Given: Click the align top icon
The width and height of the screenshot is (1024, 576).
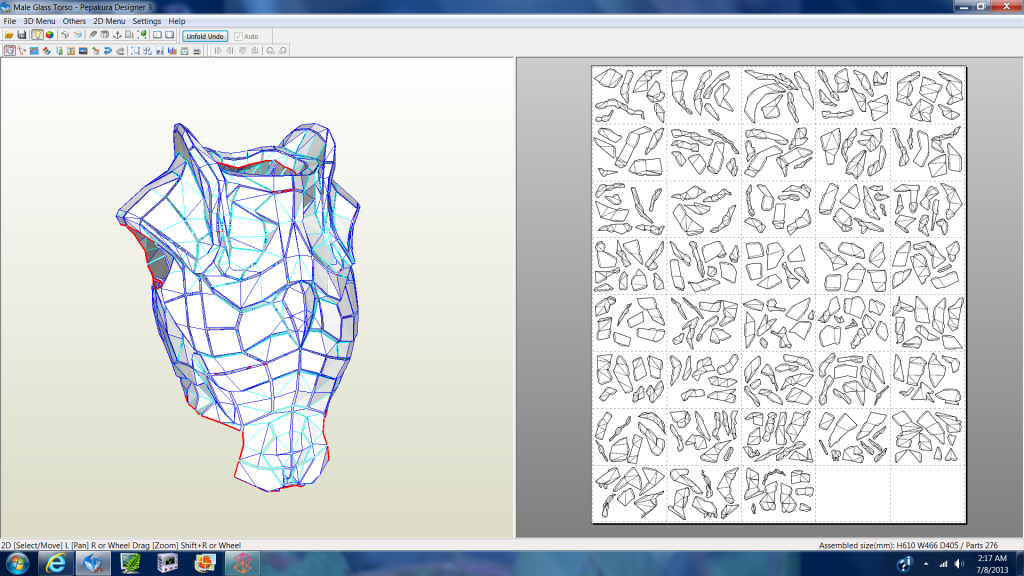Looking at the screenshot, I should tap(242, 50).
